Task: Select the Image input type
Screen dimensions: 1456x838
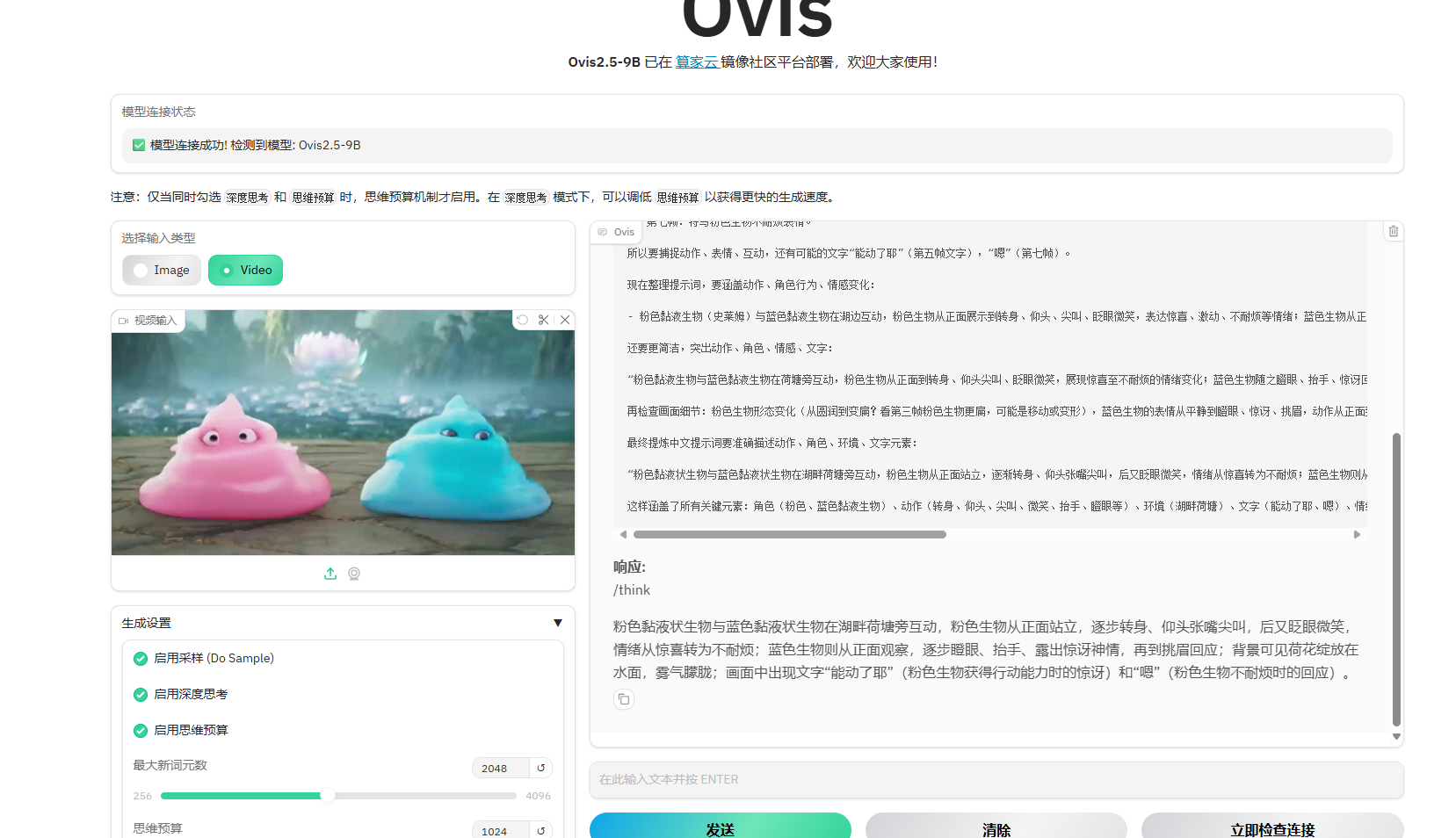Action: [162, 270]
